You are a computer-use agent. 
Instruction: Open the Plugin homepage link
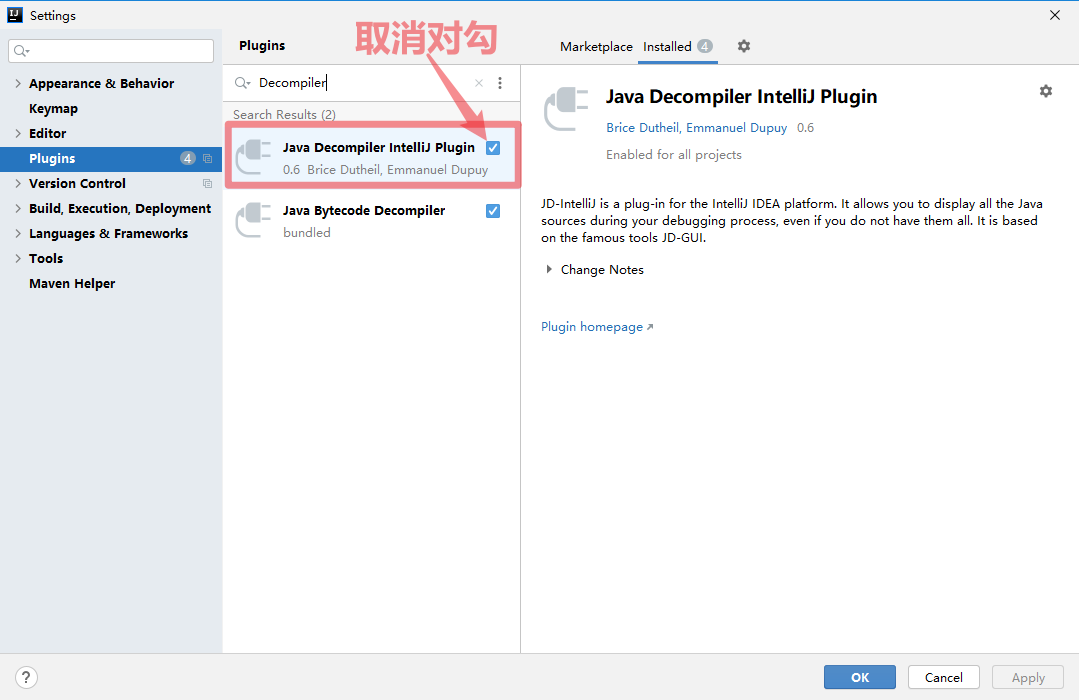pos(597,327)
